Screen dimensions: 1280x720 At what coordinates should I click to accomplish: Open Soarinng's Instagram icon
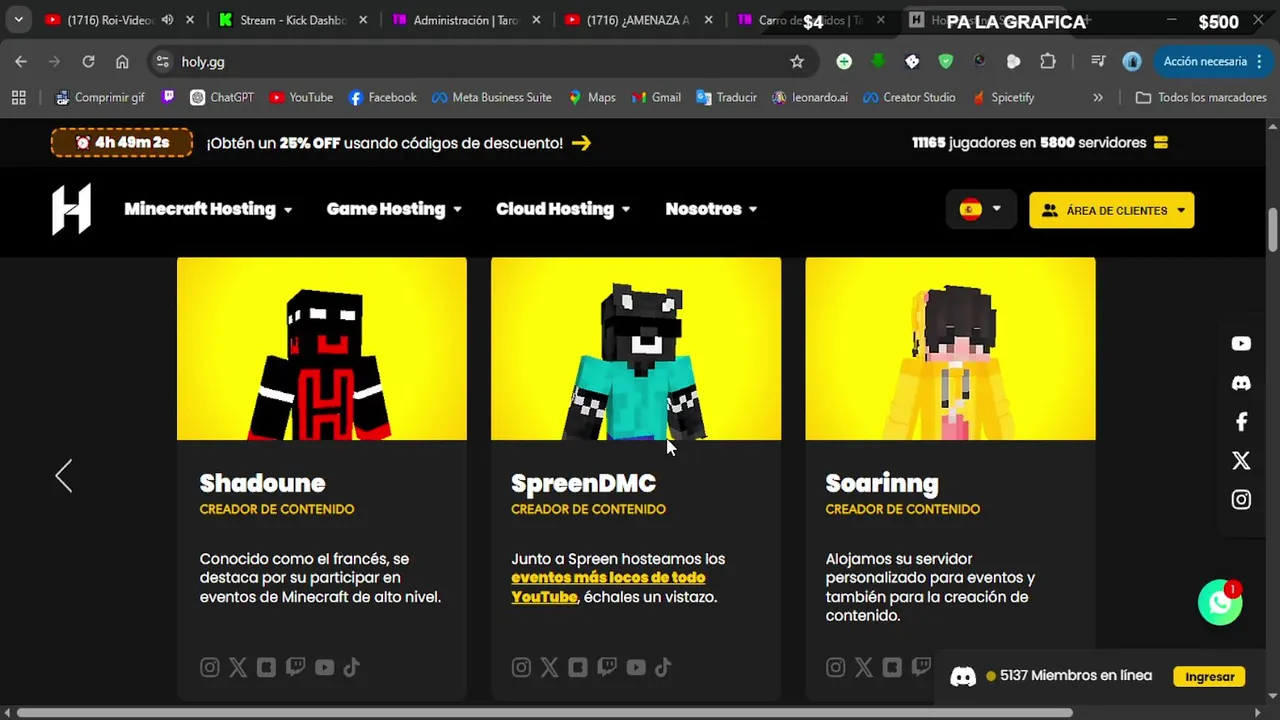point(835,668)
